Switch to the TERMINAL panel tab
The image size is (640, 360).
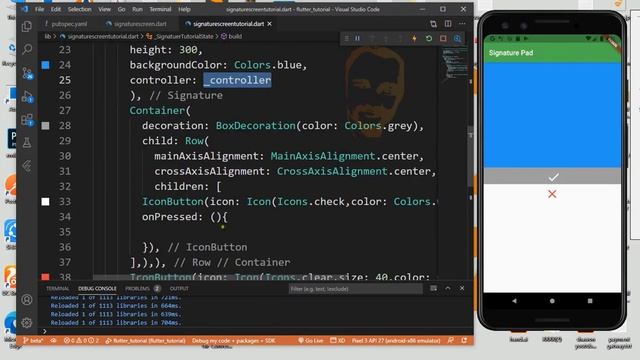click(x=58, y=289)
